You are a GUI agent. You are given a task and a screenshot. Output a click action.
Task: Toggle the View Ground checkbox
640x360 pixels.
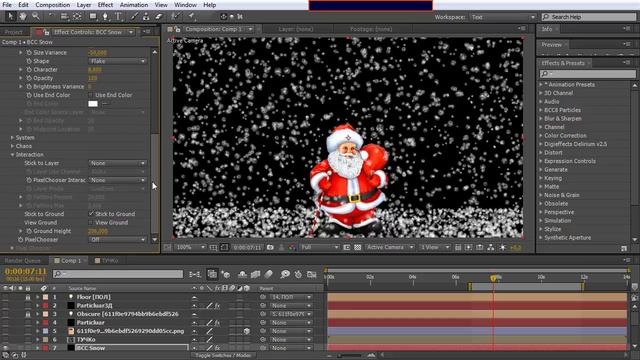(91, 222)
